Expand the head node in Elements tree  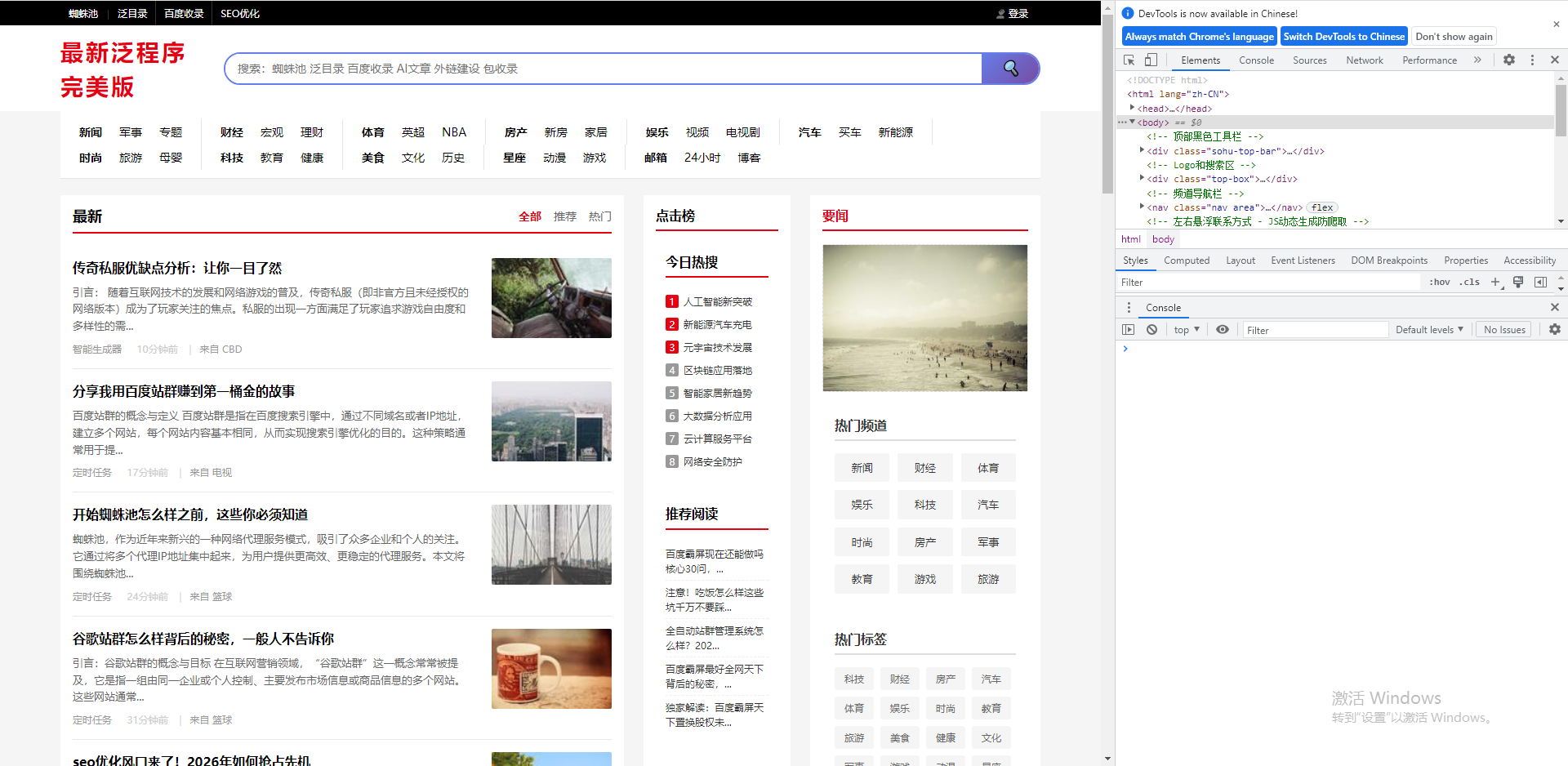click(x=1132, y=108)
